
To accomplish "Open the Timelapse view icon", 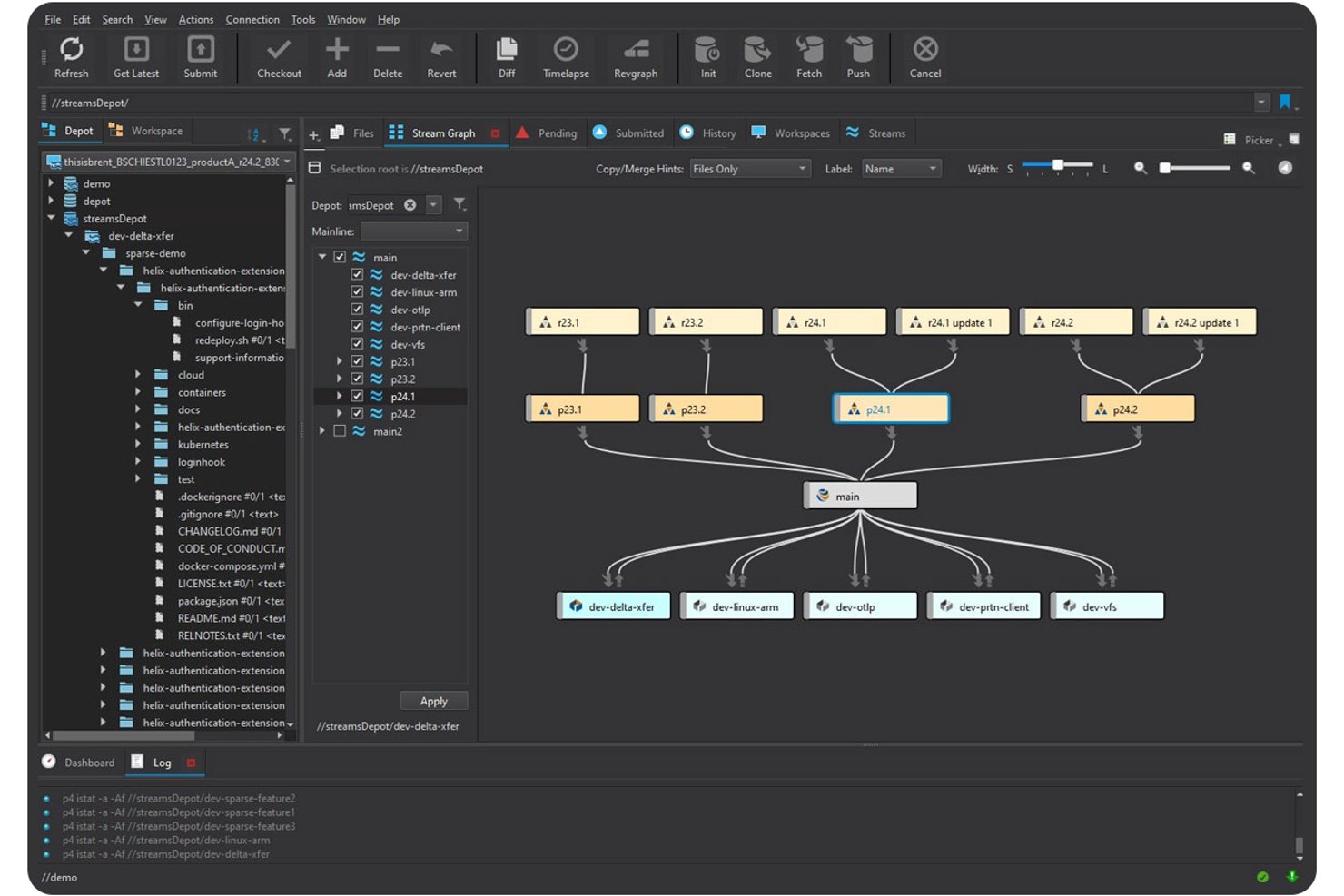I will [566, 50].
